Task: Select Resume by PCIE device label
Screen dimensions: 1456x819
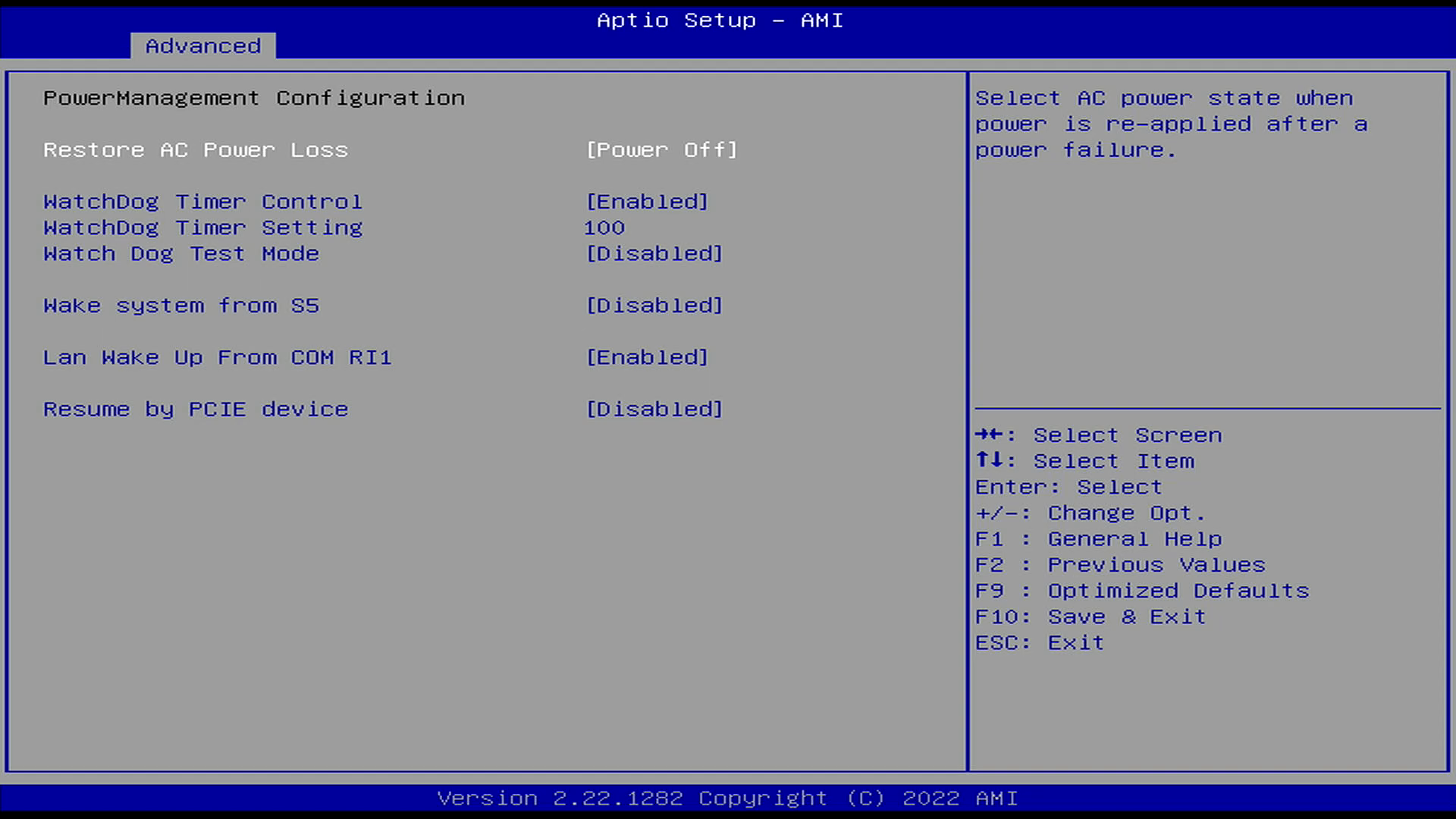Action: (x=196, y=409)
